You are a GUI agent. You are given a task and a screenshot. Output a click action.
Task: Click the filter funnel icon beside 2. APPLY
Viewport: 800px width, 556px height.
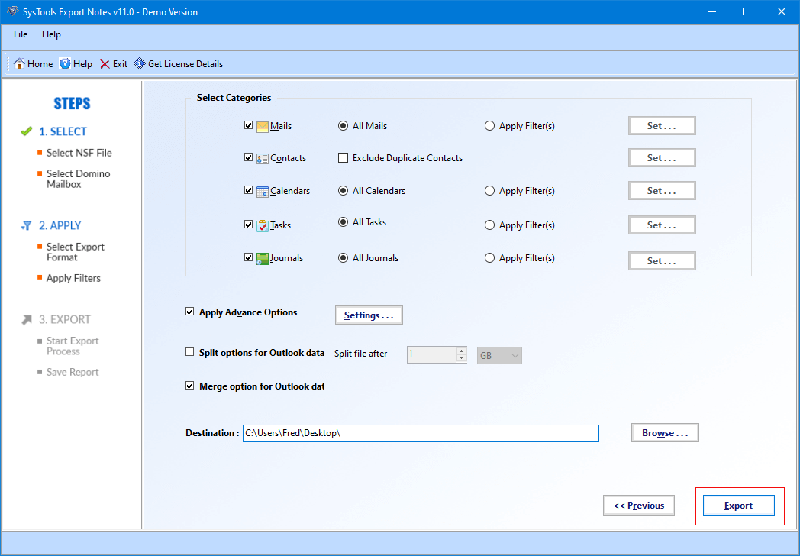point(27,225)
